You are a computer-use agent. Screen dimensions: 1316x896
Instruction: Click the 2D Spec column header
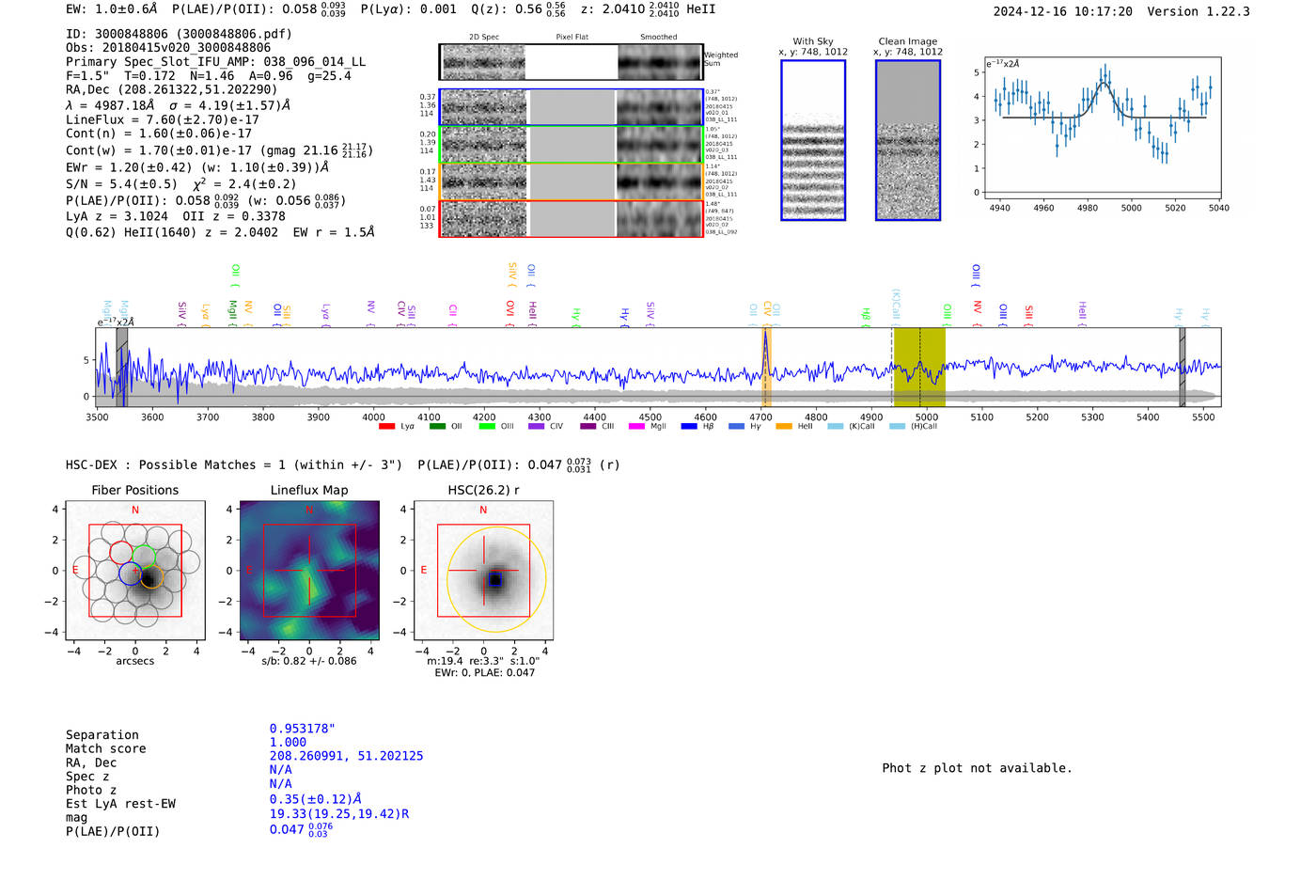(x=484, y=38)
